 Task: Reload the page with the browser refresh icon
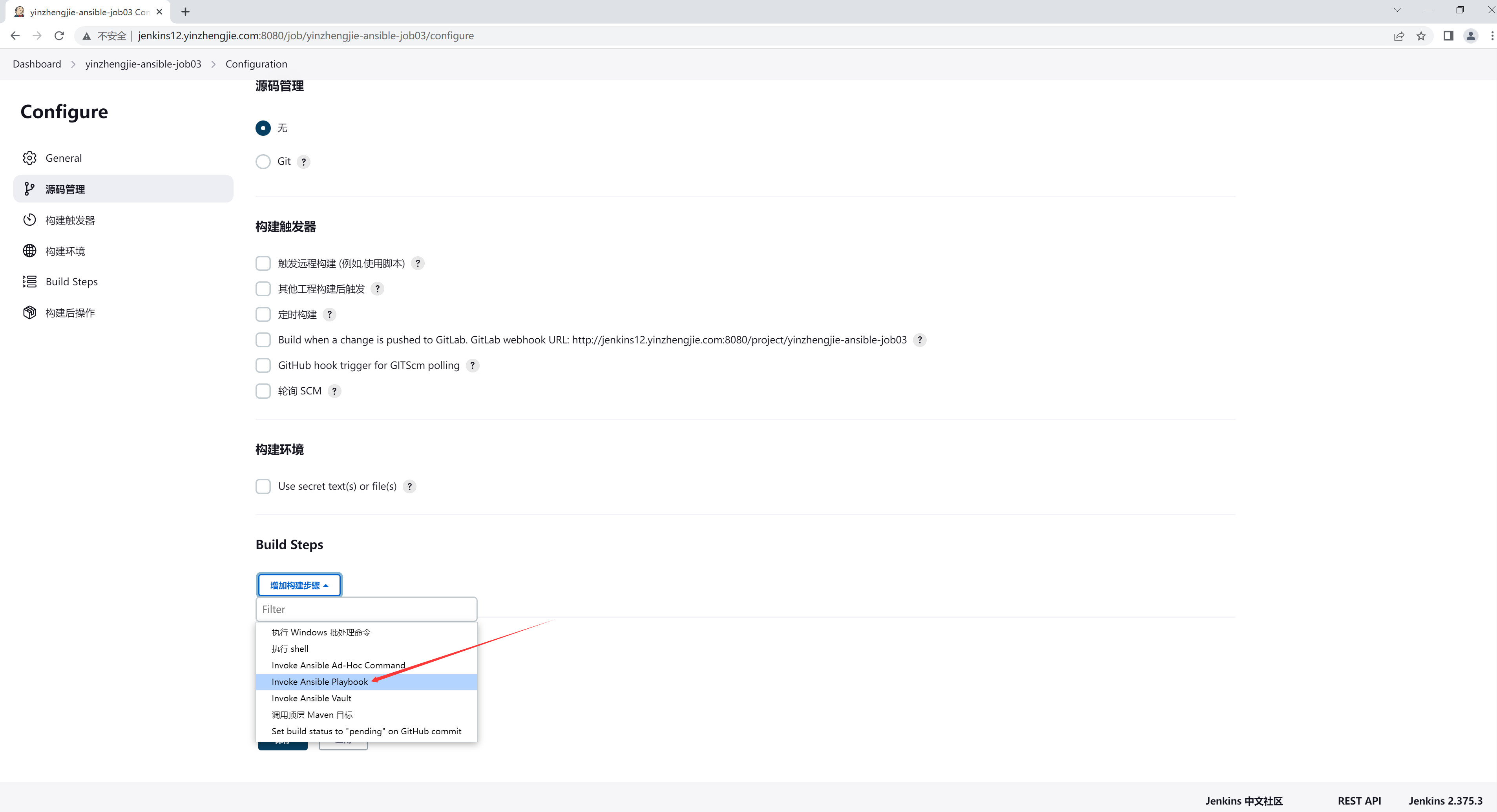[59, 36]
